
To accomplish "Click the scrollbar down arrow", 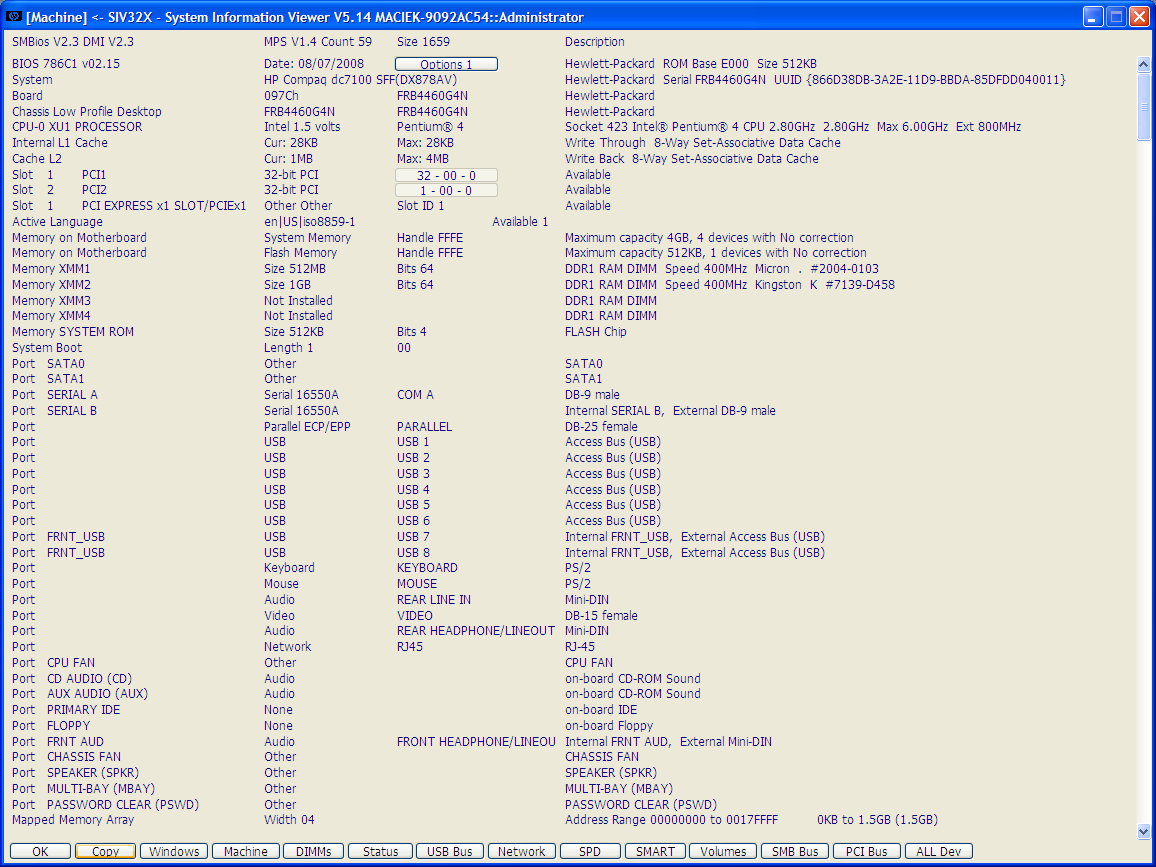I will click(1143, 832).
